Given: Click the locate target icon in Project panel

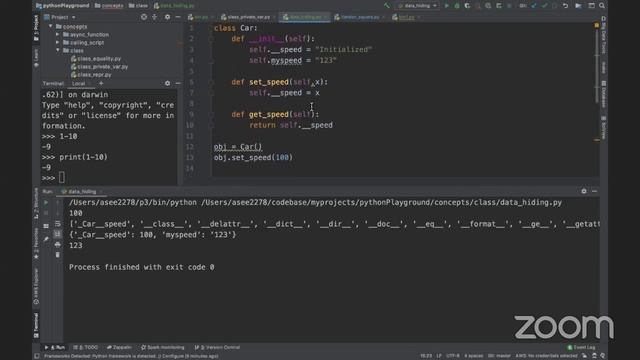Looking at the screenshot, I should pyautogui.click(x=144, y=17).
